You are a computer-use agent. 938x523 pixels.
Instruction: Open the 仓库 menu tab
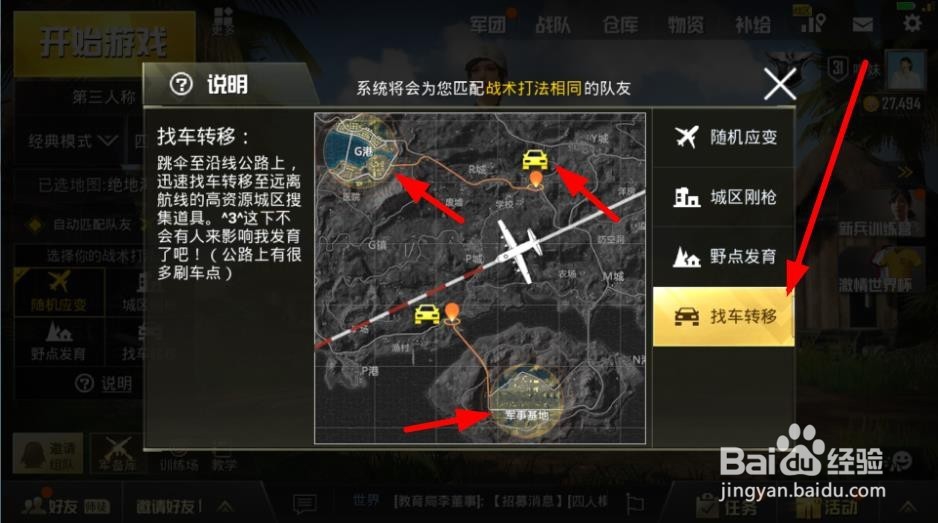click(x=620, y=25)
